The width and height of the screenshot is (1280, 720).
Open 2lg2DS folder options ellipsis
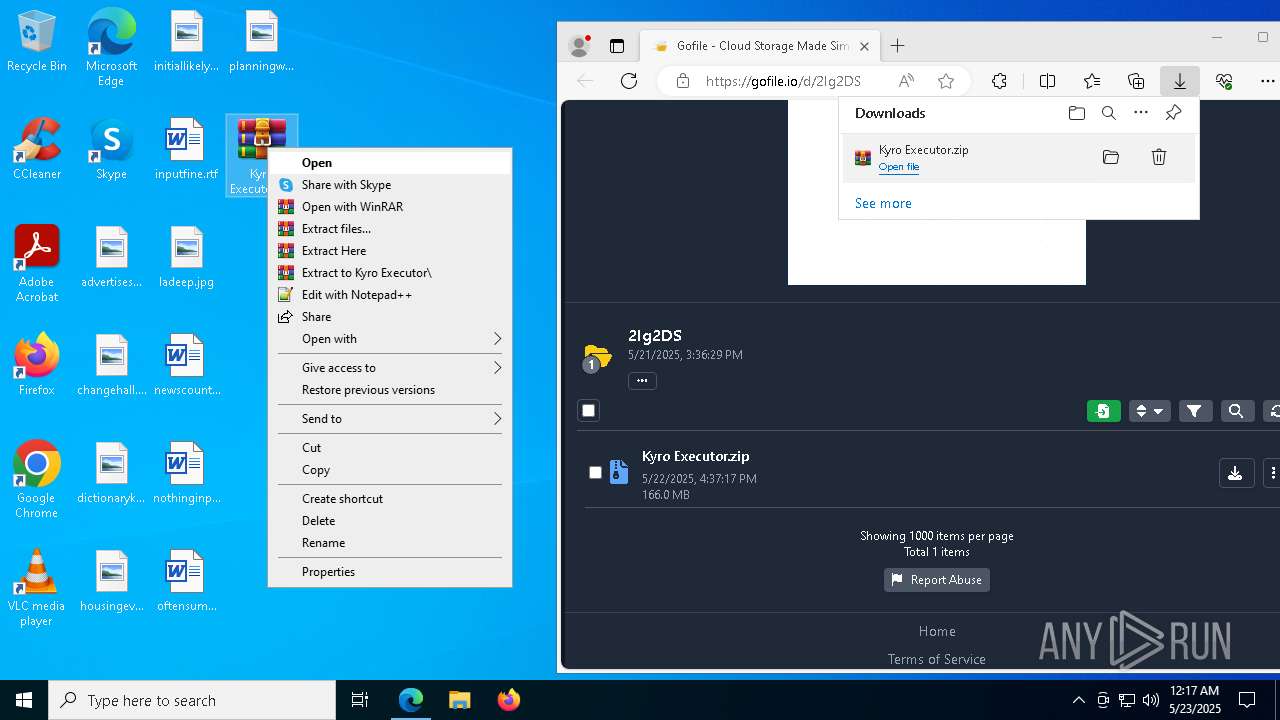642,380
